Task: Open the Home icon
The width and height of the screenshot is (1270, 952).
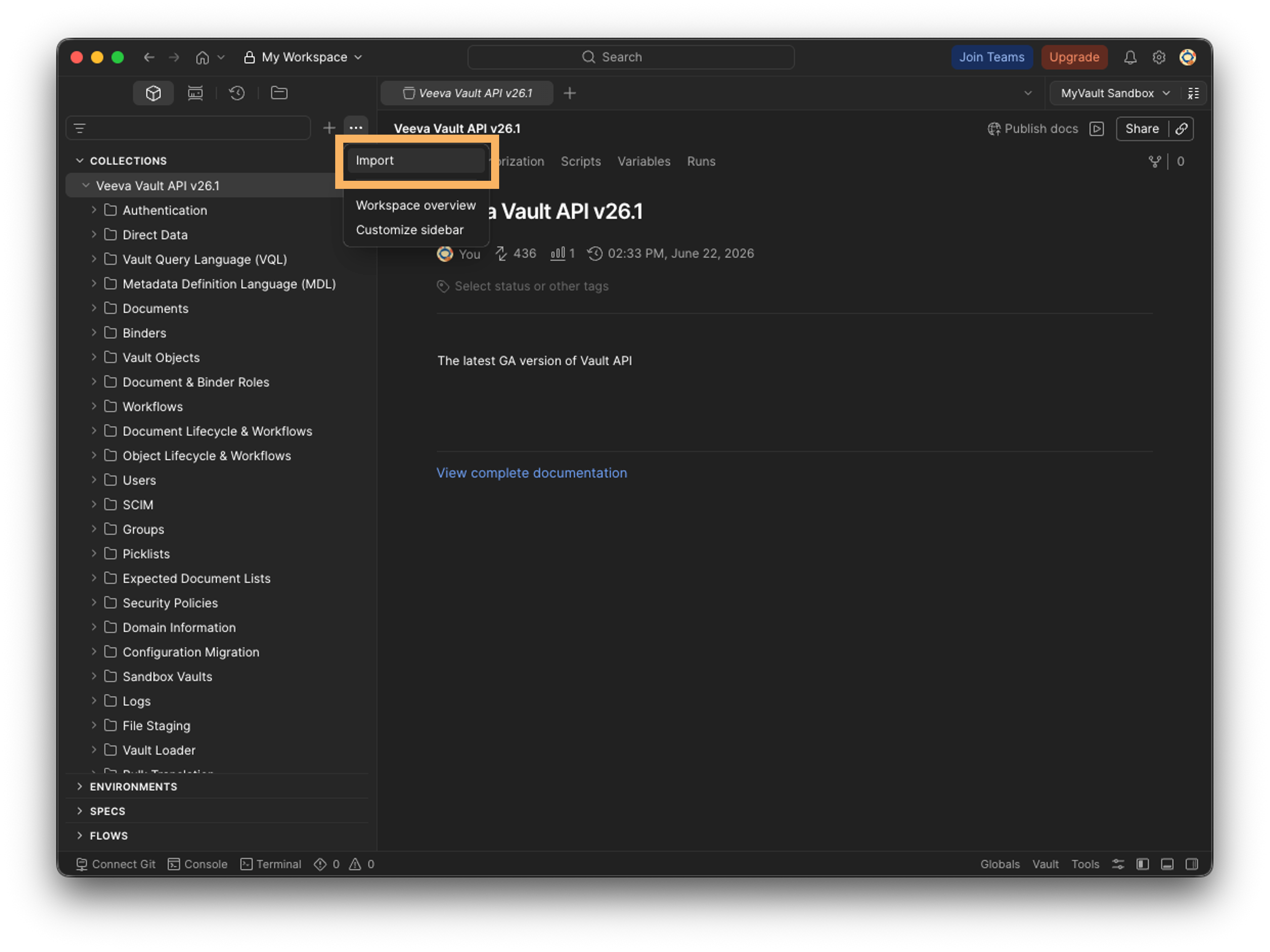Action: (x=202, y=57)
